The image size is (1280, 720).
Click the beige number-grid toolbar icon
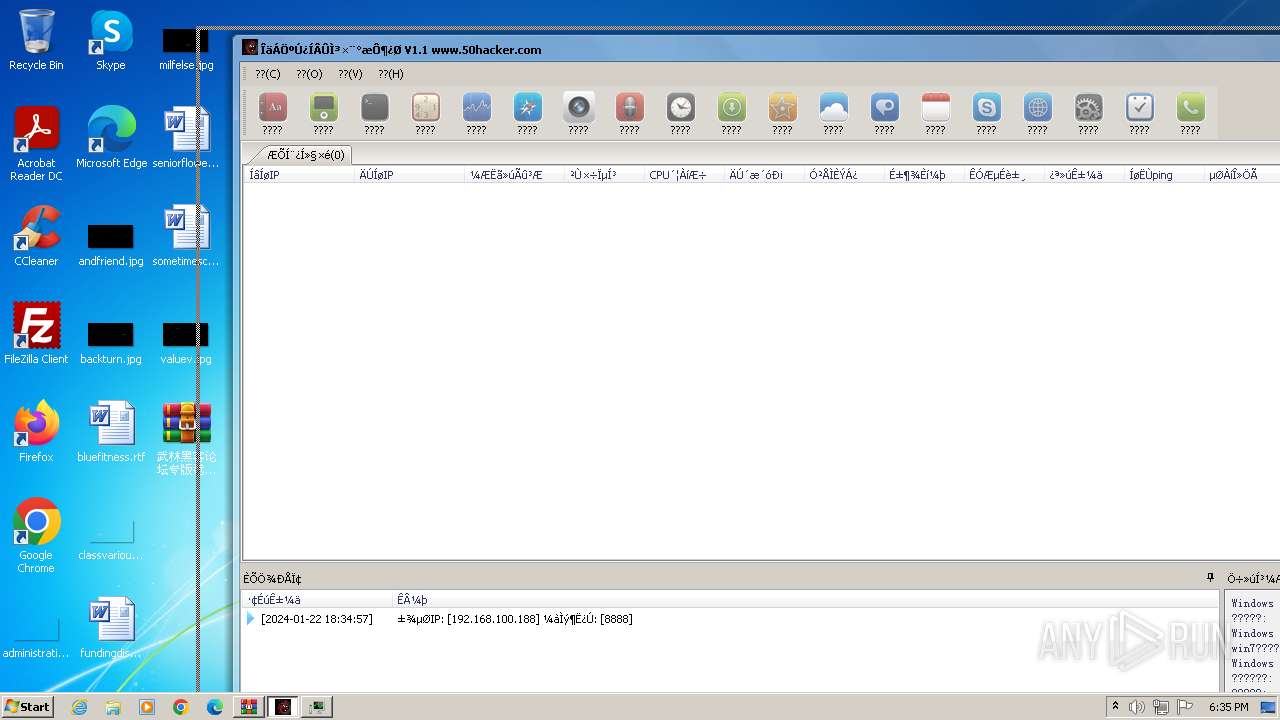pos(425,107)
